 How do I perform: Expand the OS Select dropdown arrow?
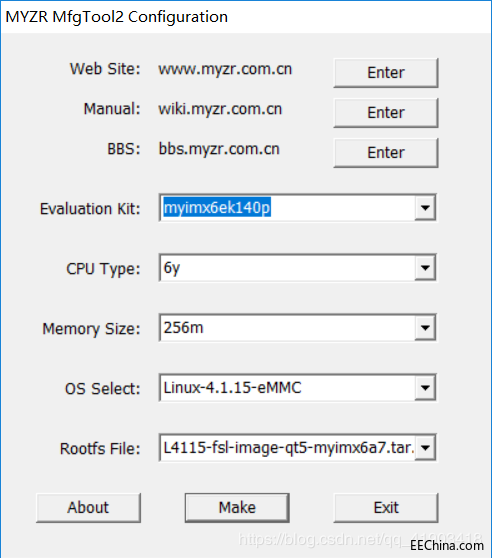pyautogui.click(x=425, y=388)
